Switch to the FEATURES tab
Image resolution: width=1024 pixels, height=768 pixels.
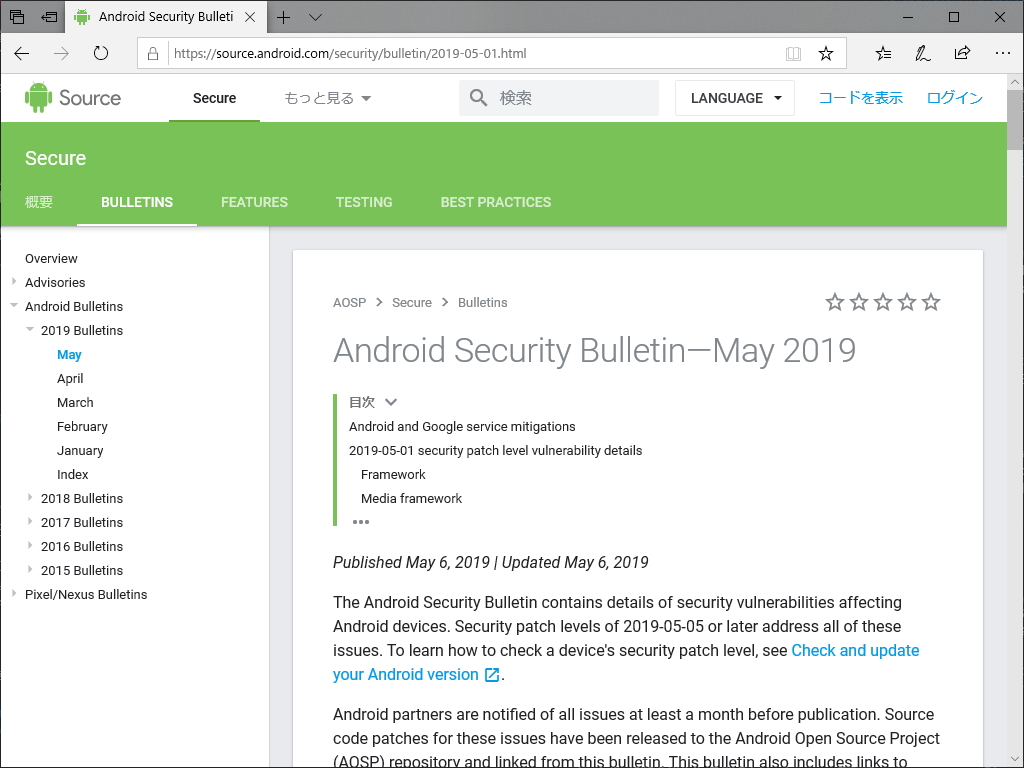click(254, 202)
